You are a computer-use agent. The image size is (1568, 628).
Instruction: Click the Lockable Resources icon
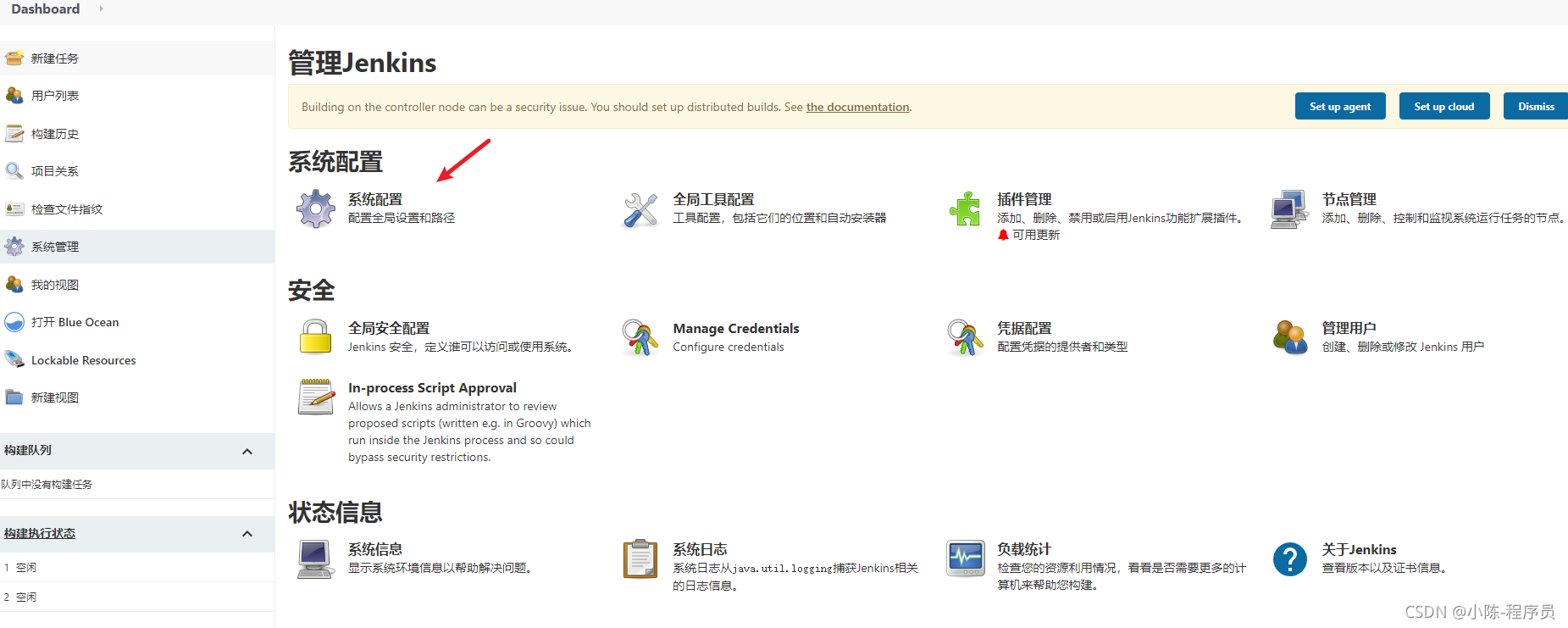(x=14, y=360)
